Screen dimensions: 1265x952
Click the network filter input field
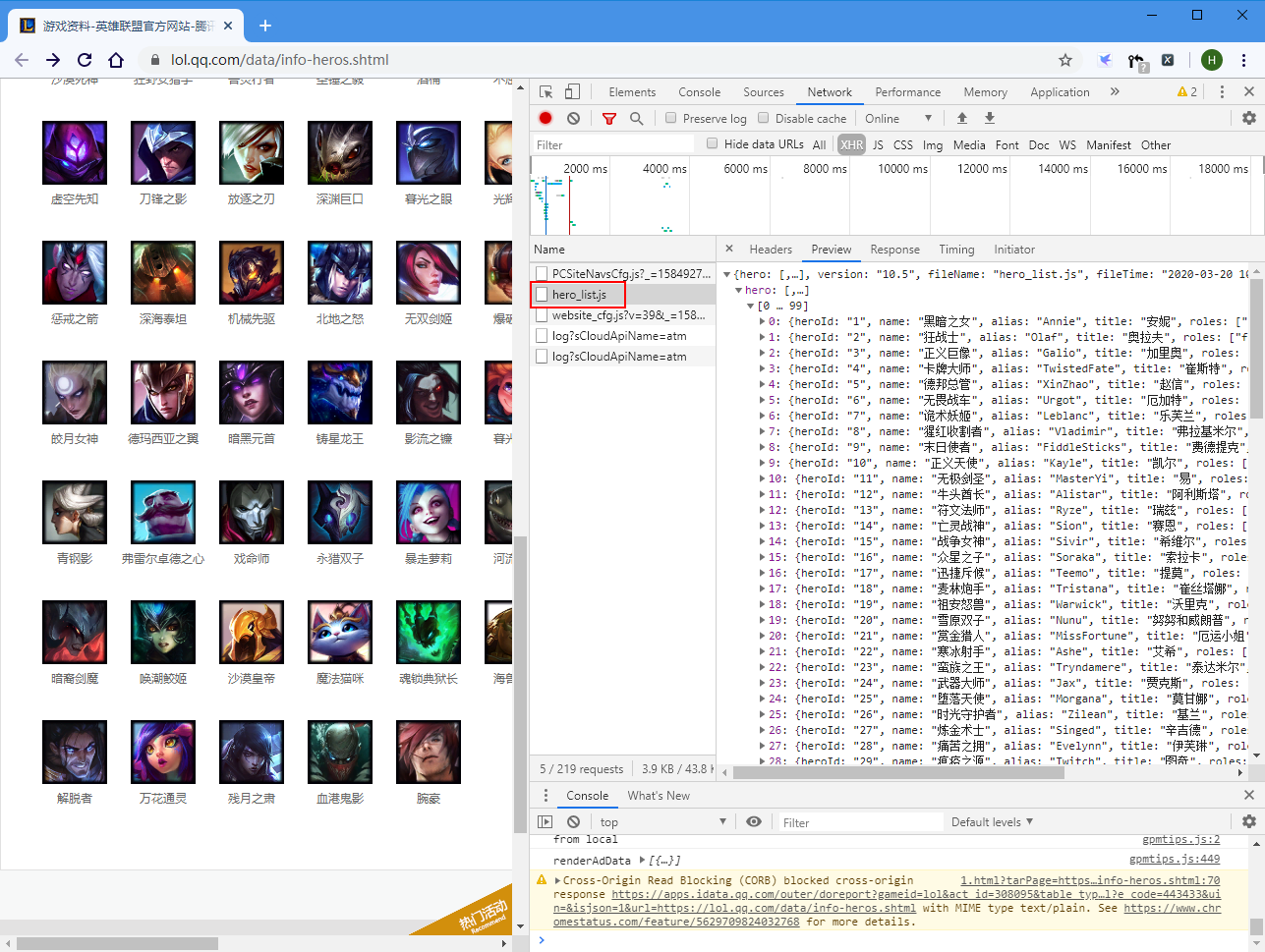coord(613,144)
